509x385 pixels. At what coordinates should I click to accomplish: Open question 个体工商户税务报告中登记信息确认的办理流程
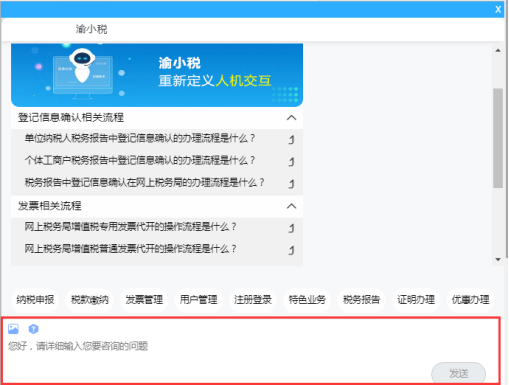140,161
